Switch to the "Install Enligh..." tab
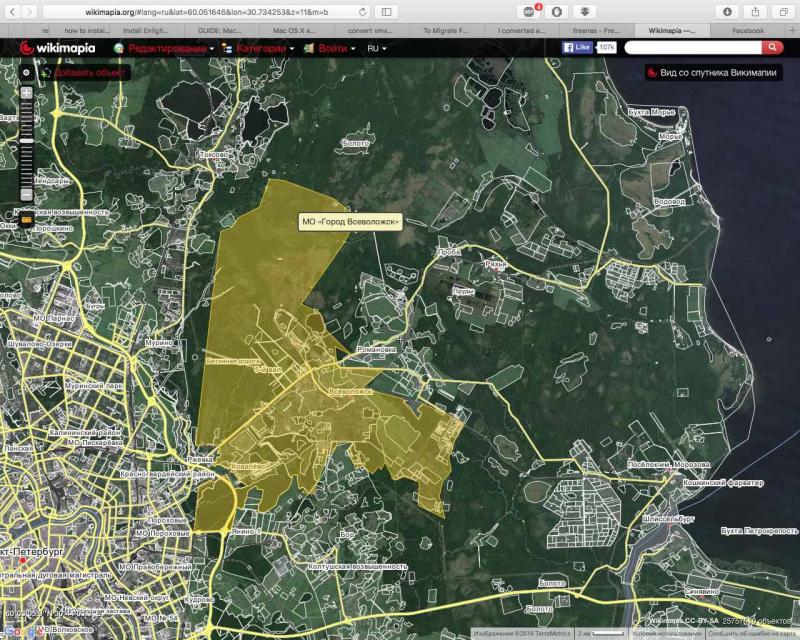 coord(145,31)
